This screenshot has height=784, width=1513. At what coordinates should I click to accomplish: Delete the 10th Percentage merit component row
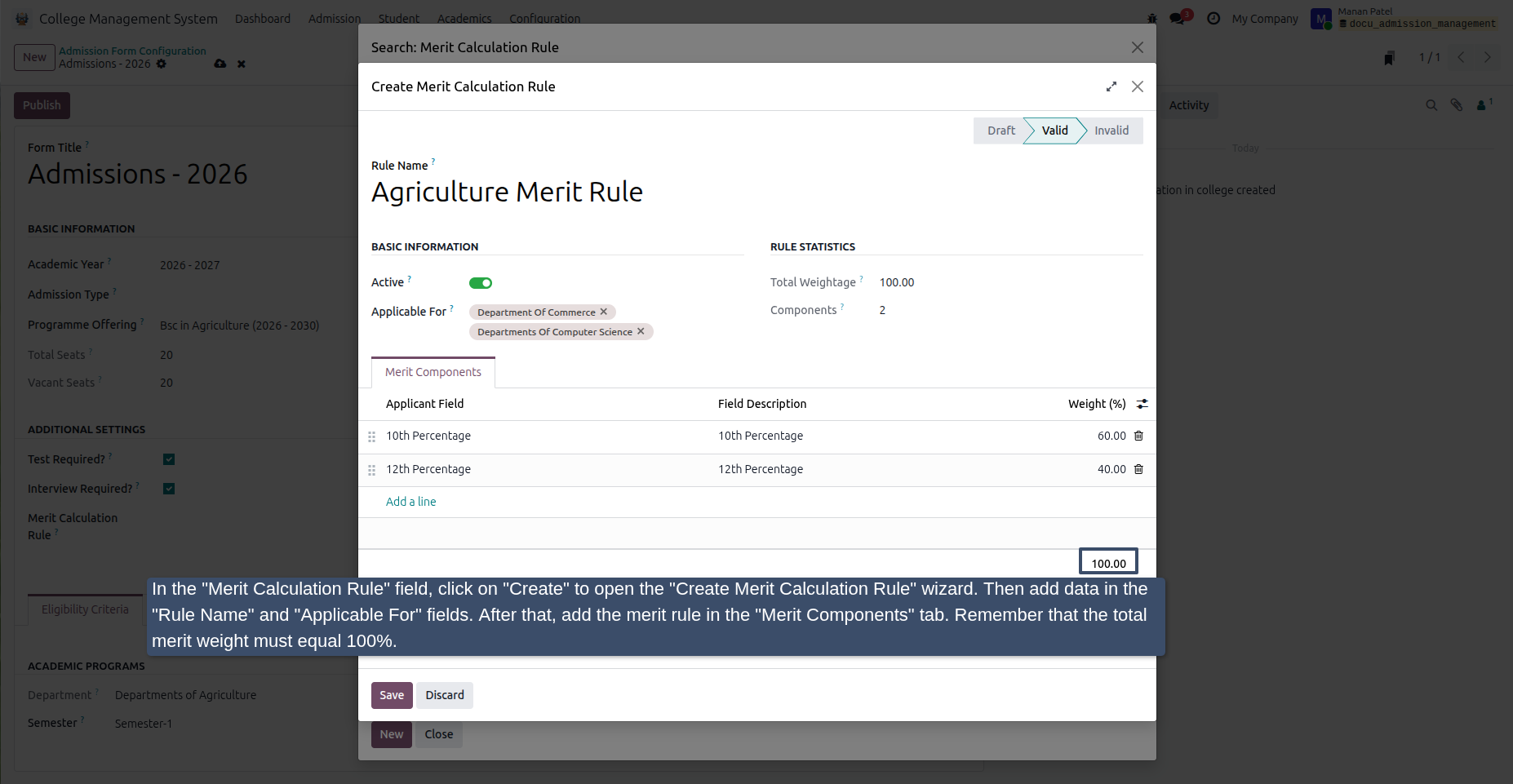pos(1138,436)
